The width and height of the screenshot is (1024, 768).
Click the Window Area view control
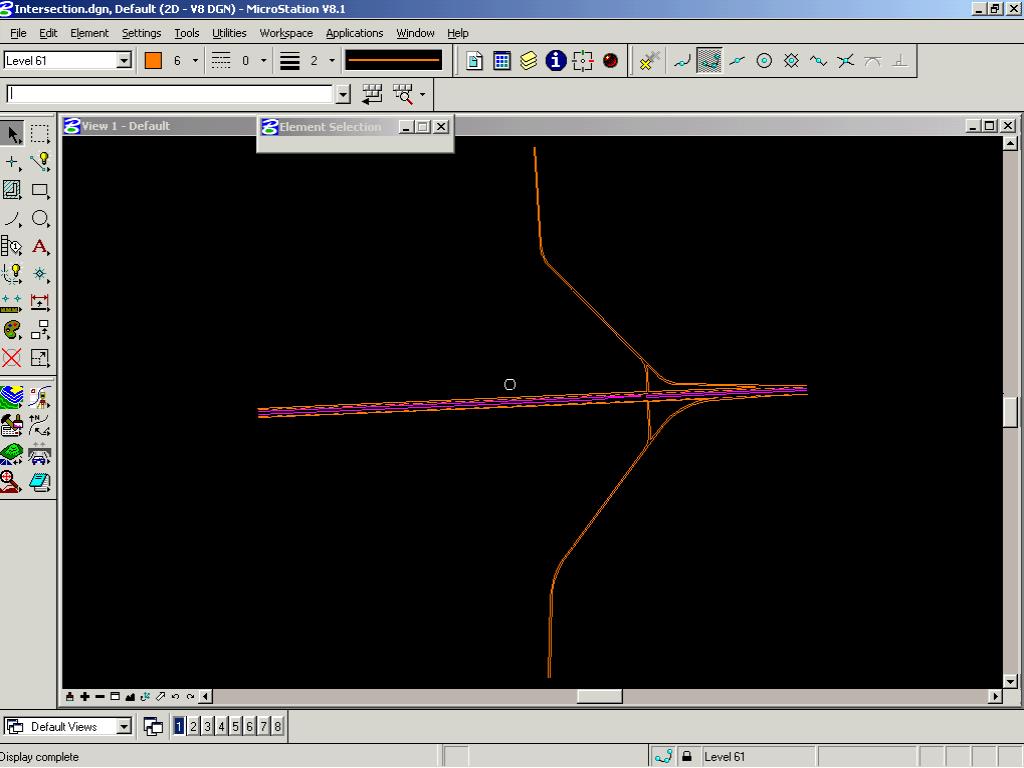[x=115, y=697]
